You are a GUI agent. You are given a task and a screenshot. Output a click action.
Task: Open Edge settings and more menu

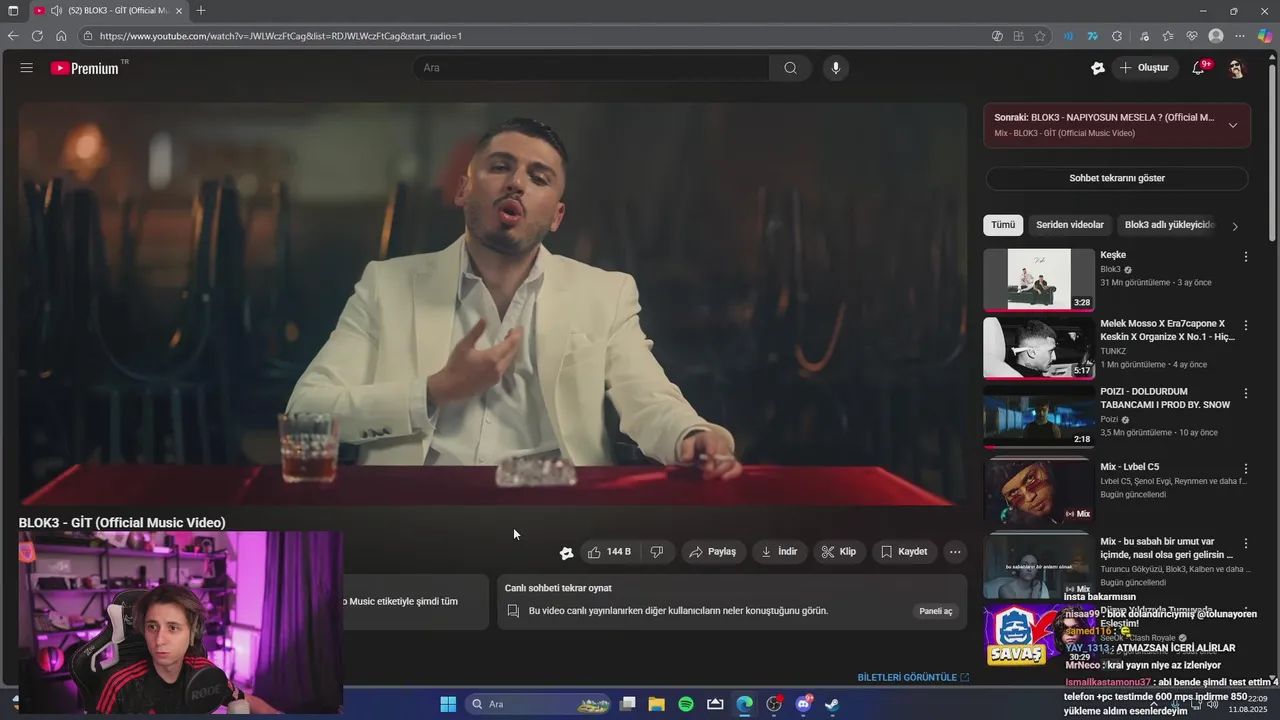pos(1241,36)
